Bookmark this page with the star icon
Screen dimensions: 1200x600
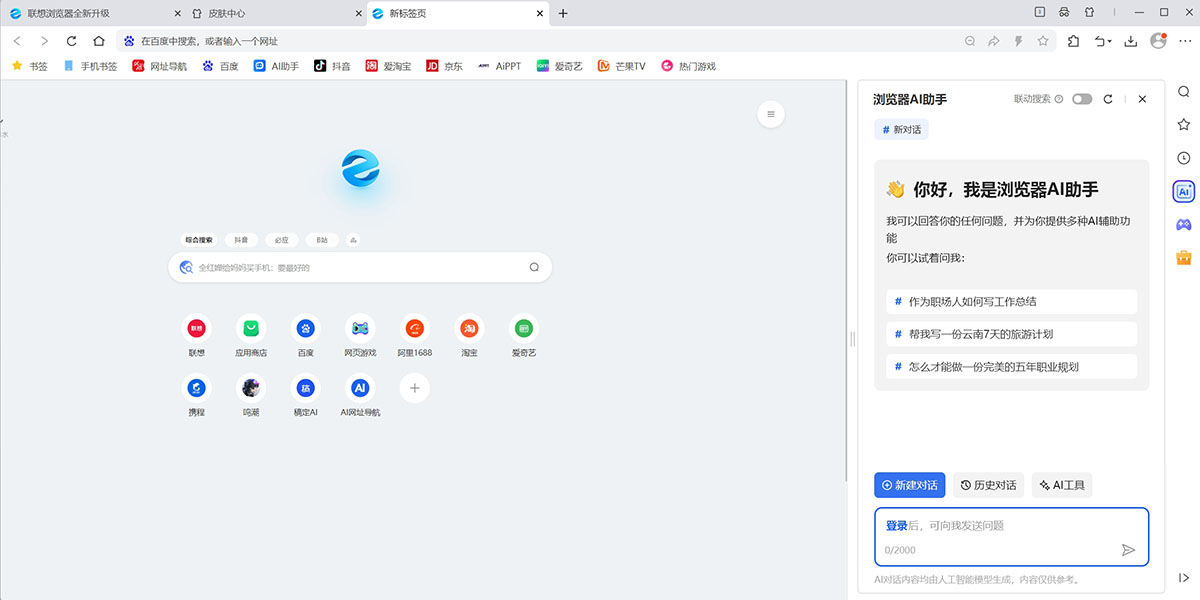point(1043,41)
